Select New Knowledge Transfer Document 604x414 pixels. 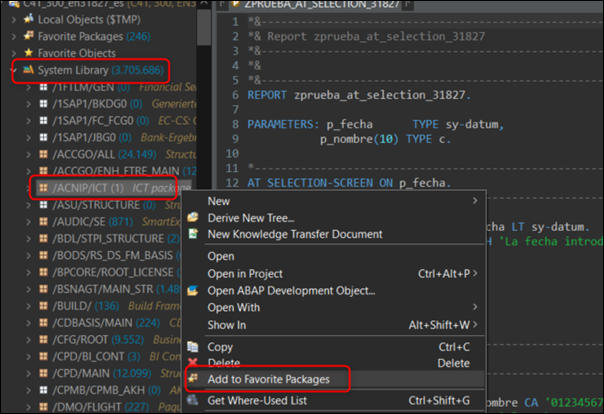click(x=334, y=234)
